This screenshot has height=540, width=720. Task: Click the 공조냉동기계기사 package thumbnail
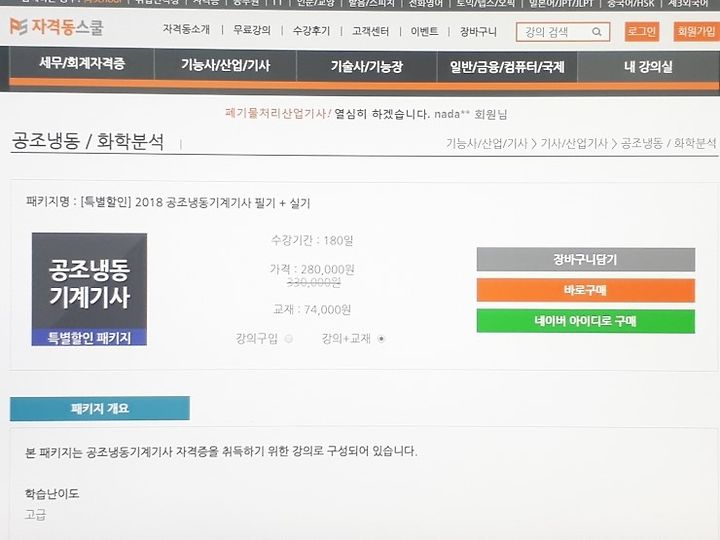pos(89,289)
